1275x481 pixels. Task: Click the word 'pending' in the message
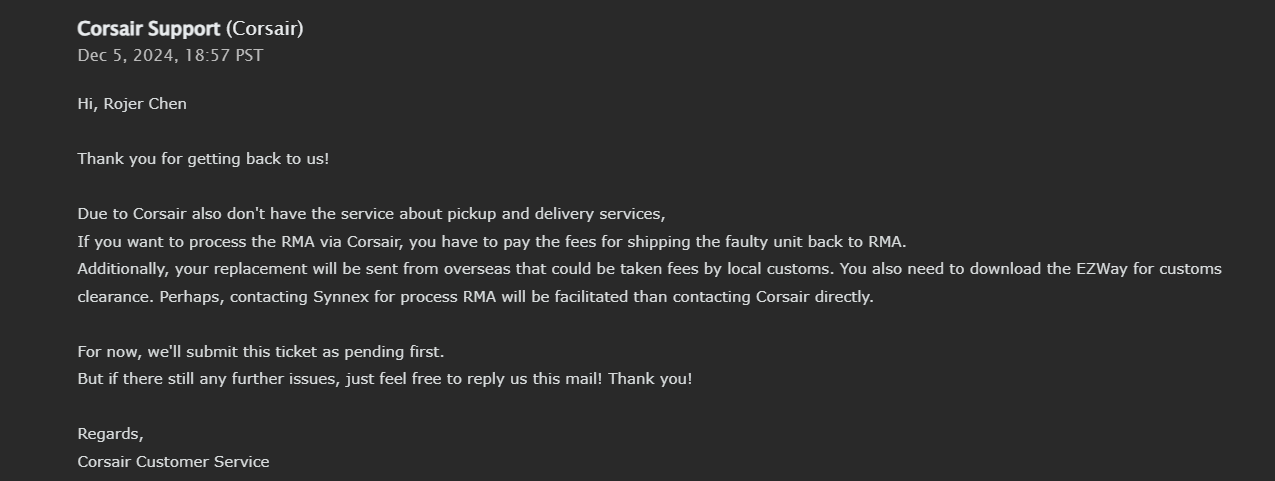375,352
